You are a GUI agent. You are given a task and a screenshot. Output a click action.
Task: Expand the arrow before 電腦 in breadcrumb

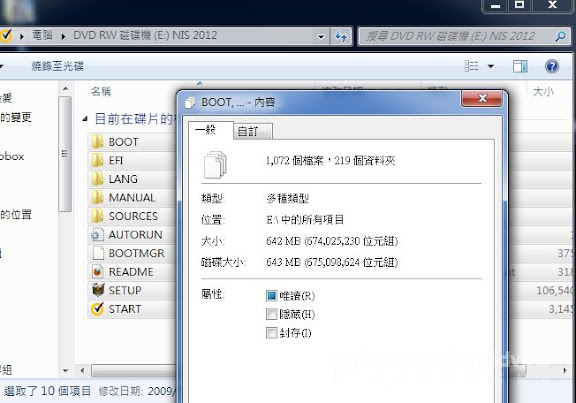point(22,36)
